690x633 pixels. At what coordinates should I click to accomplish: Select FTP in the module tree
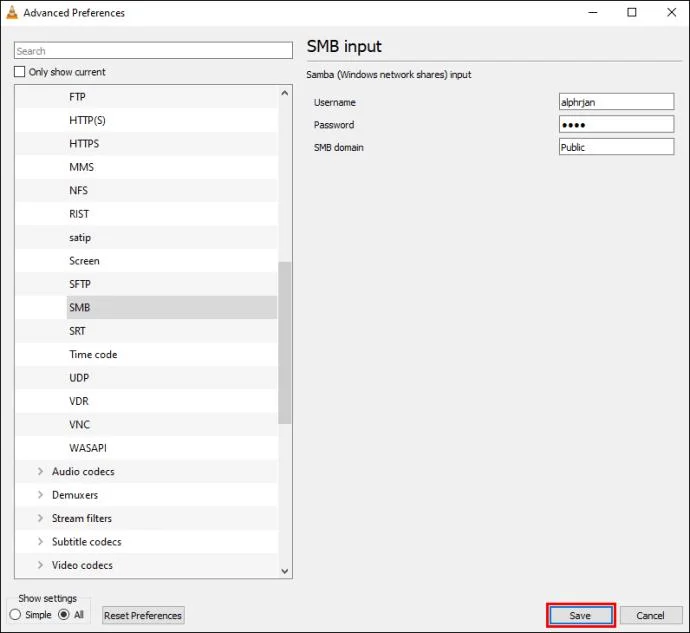(77, 97)
